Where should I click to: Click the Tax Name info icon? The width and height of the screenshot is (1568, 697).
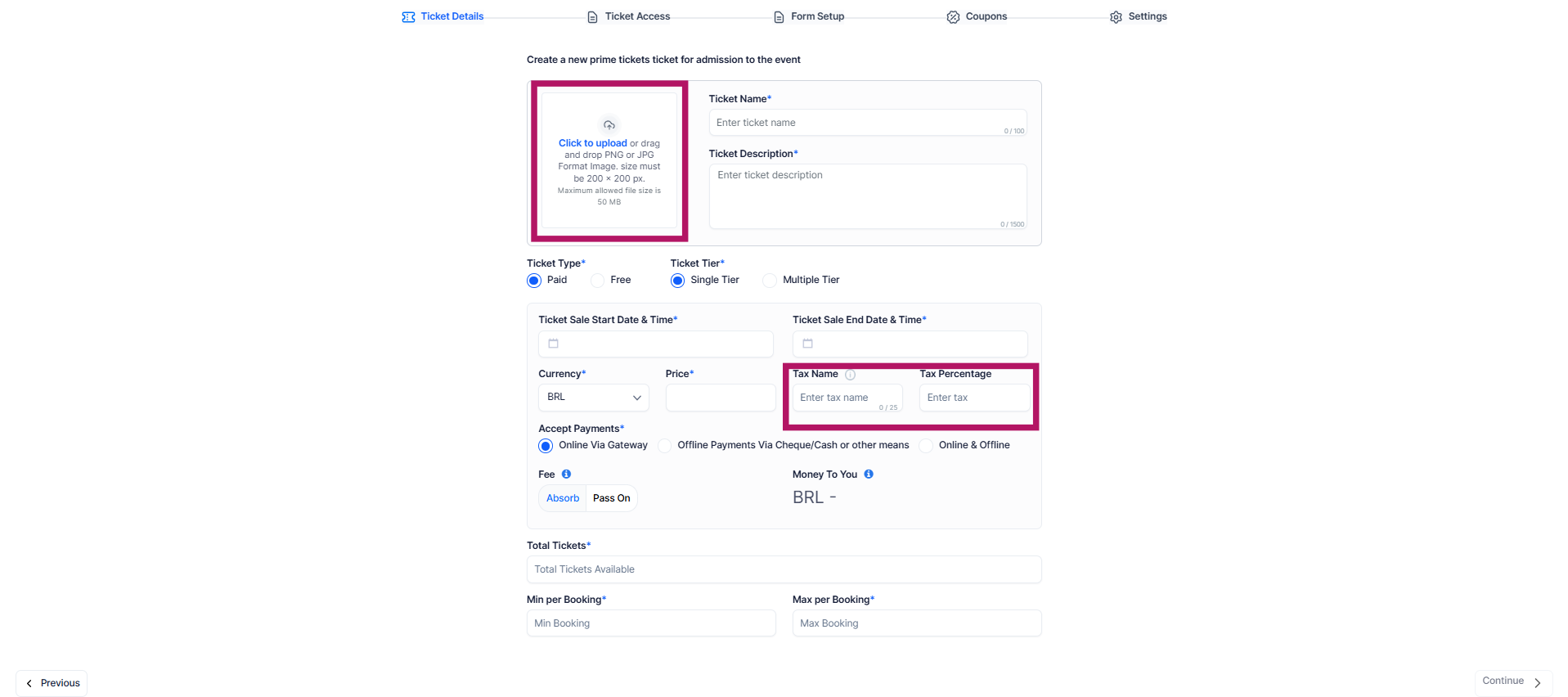click(850, 375)
